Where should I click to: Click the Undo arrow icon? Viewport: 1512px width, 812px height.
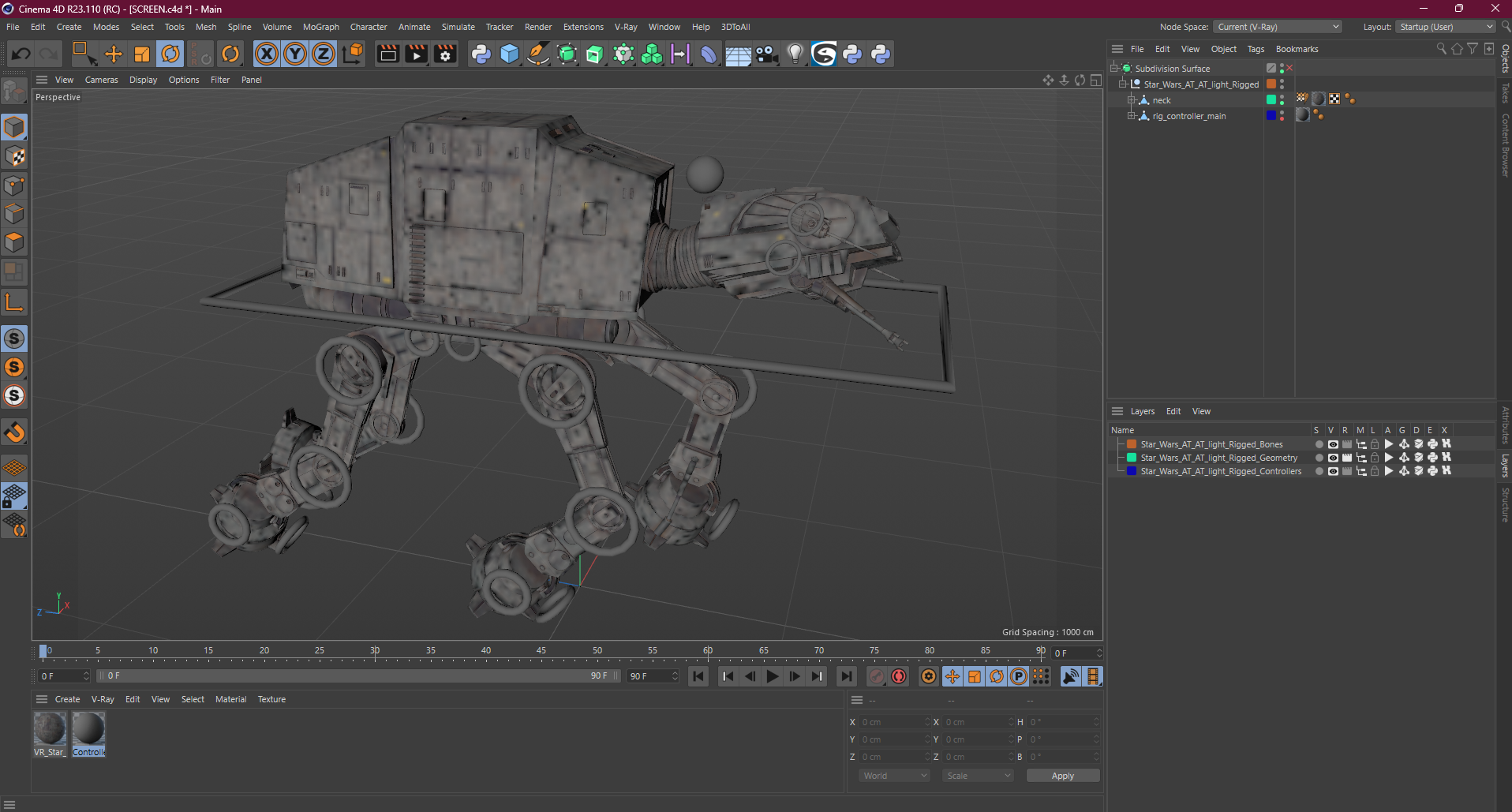pos(21,54)
